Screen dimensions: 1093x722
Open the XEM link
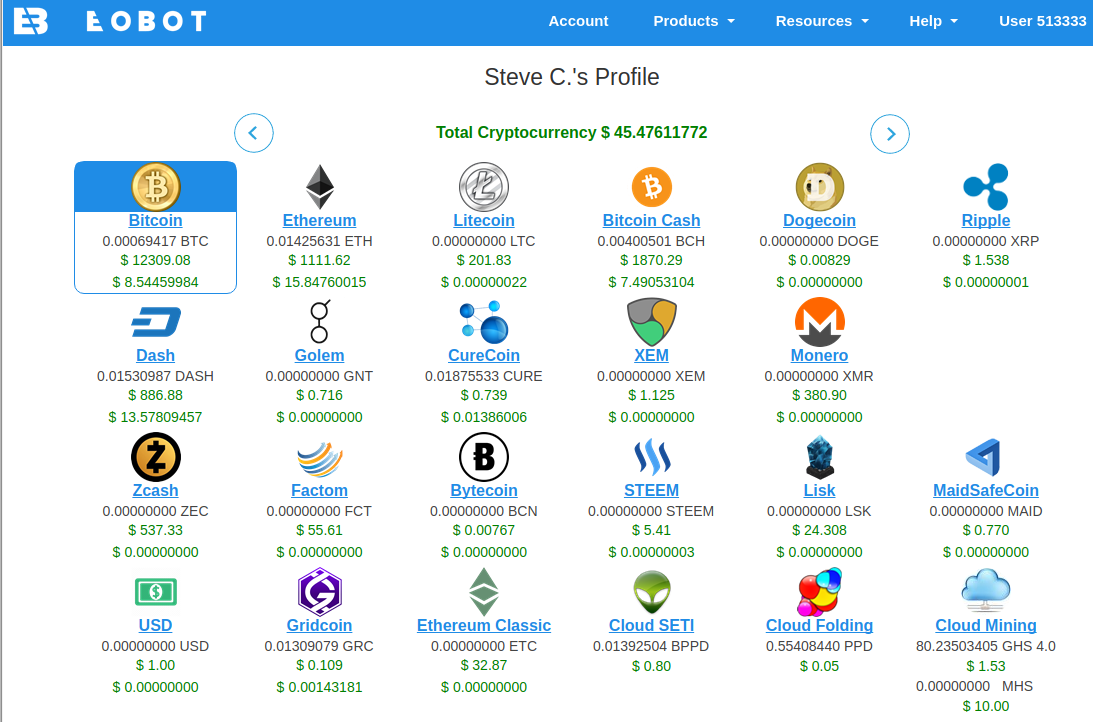tap(651, 355)
